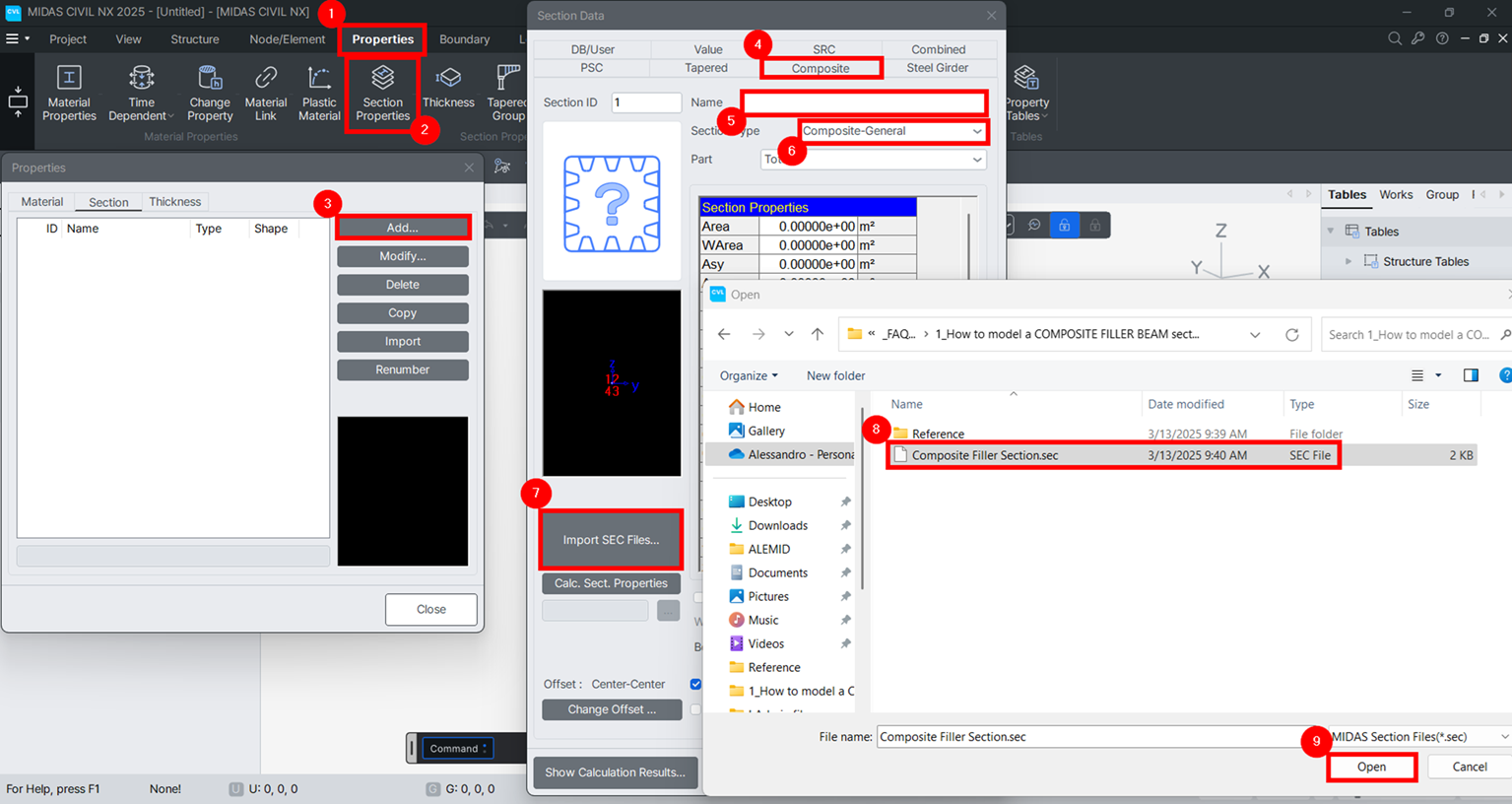1512x804 pixels.
Task: Open the Section Type Composite-General dropdown
Action: pyautogui.click(x=892, y=131)
